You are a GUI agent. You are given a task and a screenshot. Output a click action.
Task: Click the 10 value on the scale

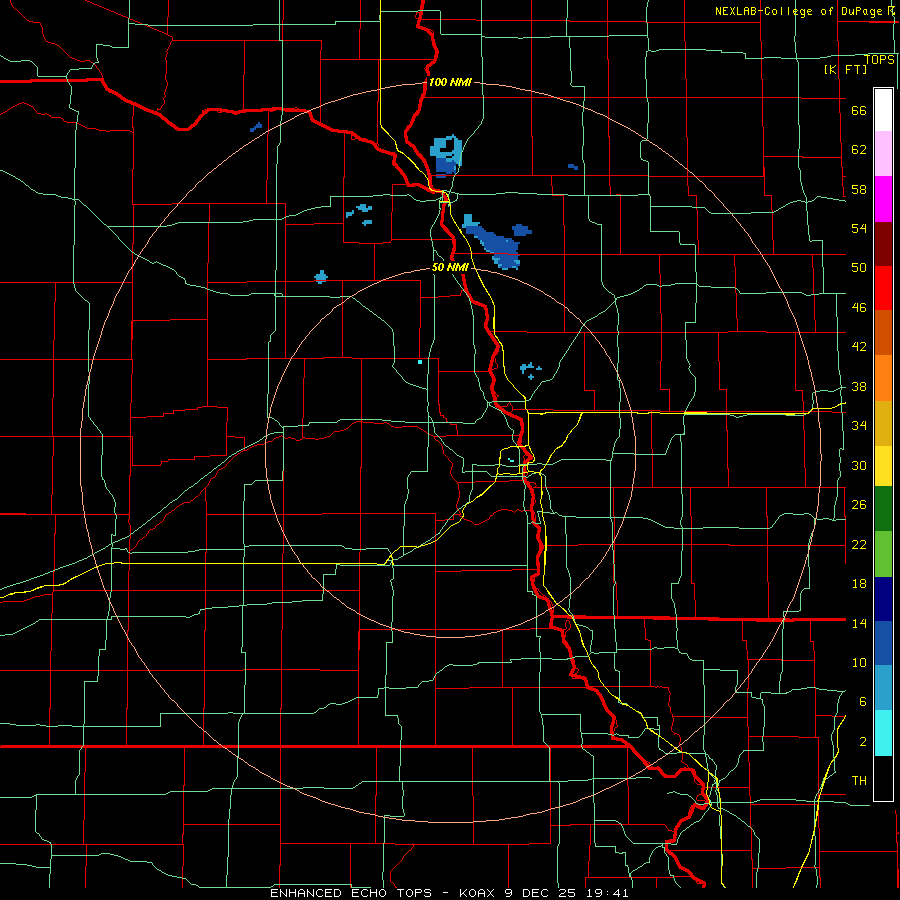click(x=859, y=662)
